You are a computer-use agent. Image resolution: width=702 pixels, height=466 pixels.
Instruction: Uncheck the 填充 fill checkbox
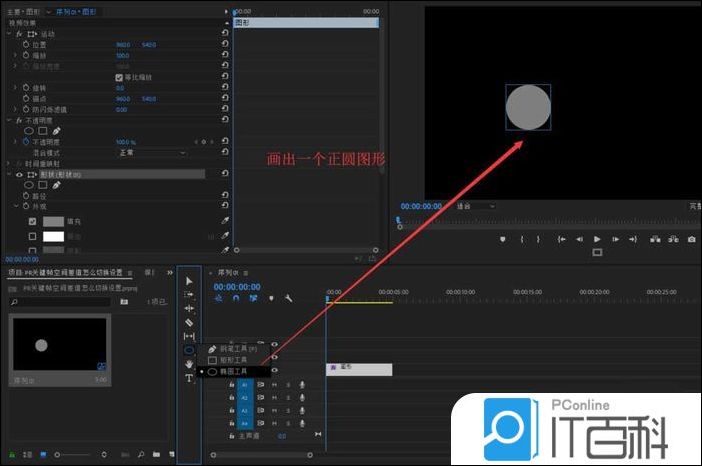[33, 221]
